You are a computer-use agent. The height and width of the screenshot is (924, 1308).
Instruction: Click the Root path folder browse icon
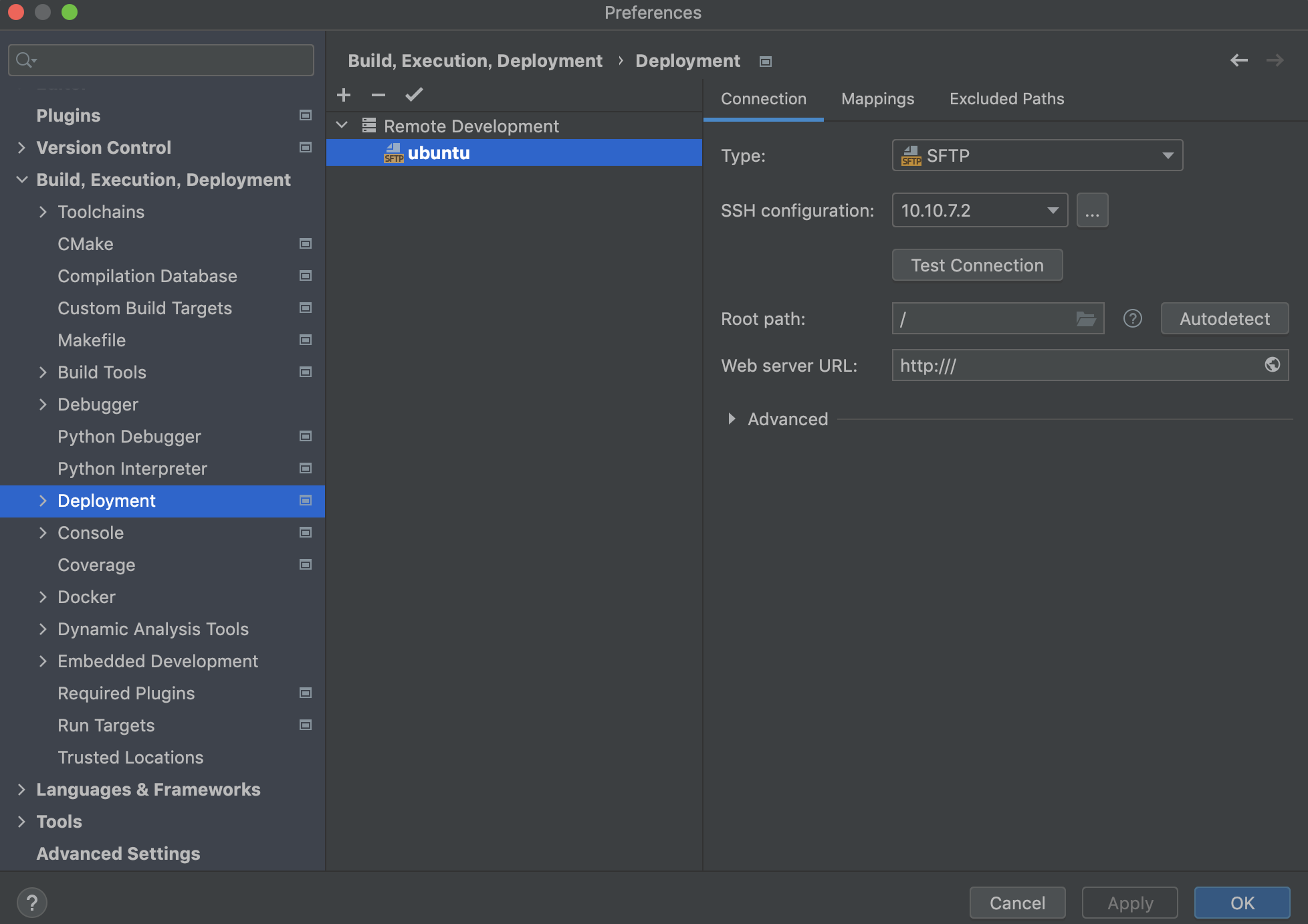click(1085, 319)
